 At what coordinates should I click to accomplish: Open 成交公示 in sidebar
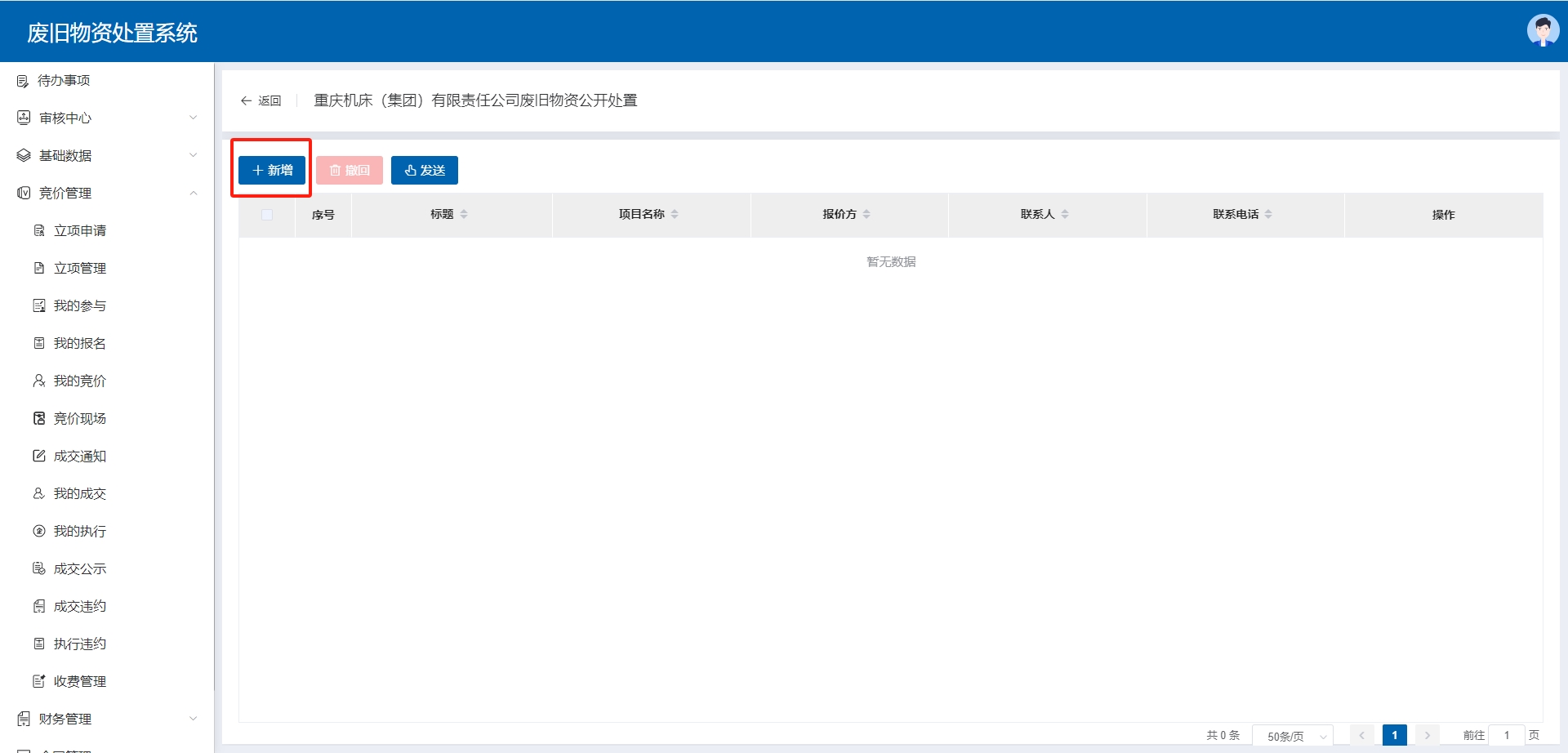(79, 568)
